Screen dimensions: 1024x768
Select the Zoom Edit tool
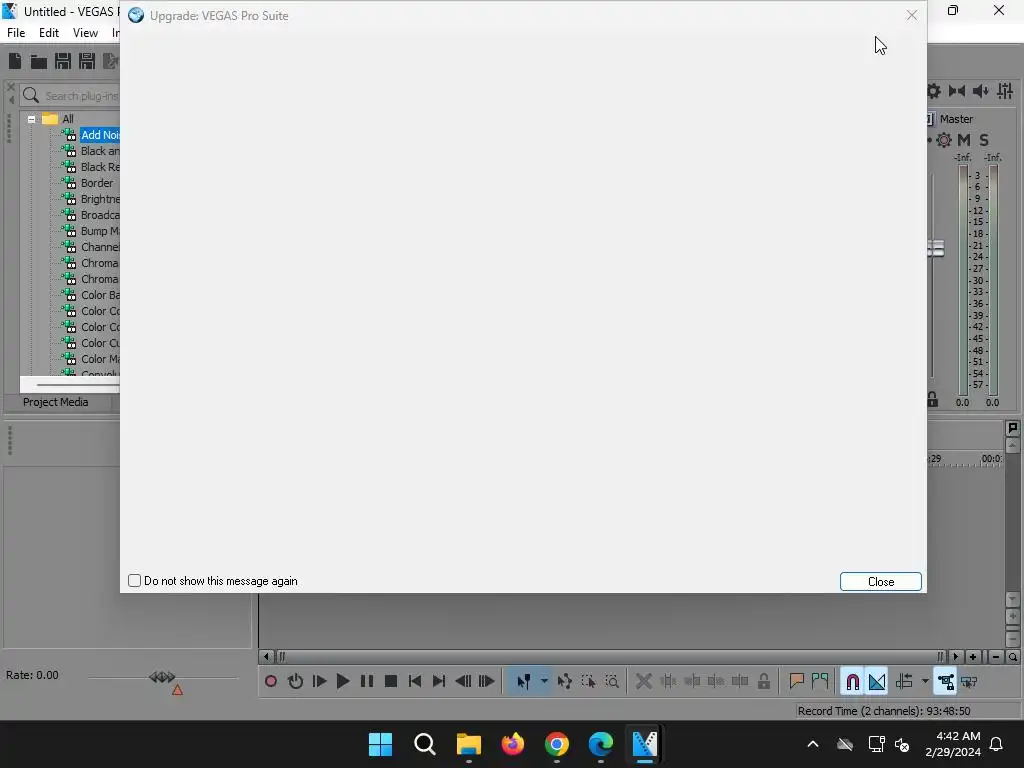pyautogui.click(x=612, y=682)
